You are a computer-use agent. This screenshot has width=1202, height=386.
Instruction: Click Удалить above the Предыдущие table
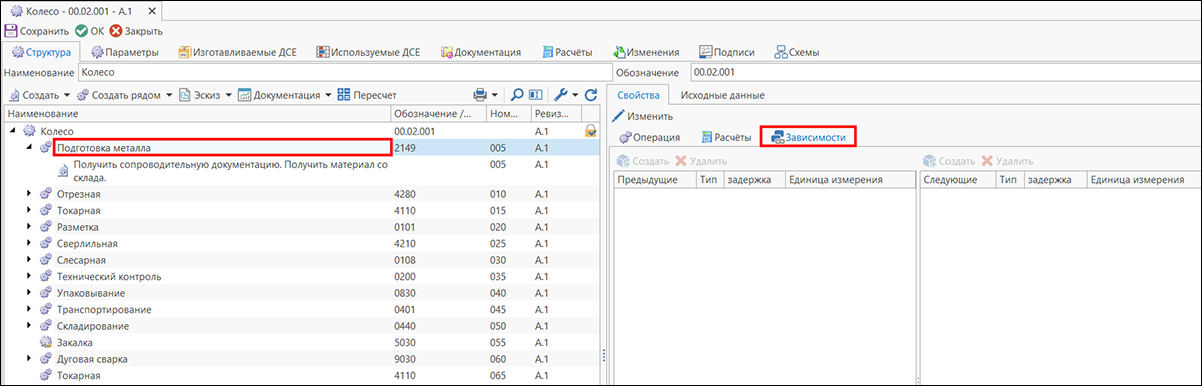coord(701,160)
